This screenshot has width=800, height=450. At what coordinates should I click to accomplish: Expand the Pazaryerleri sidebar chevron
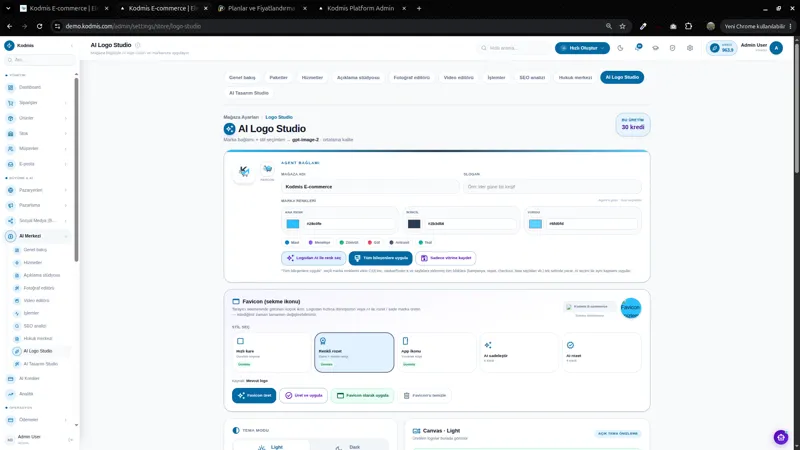pyautogui.click(x=66, y=190)
